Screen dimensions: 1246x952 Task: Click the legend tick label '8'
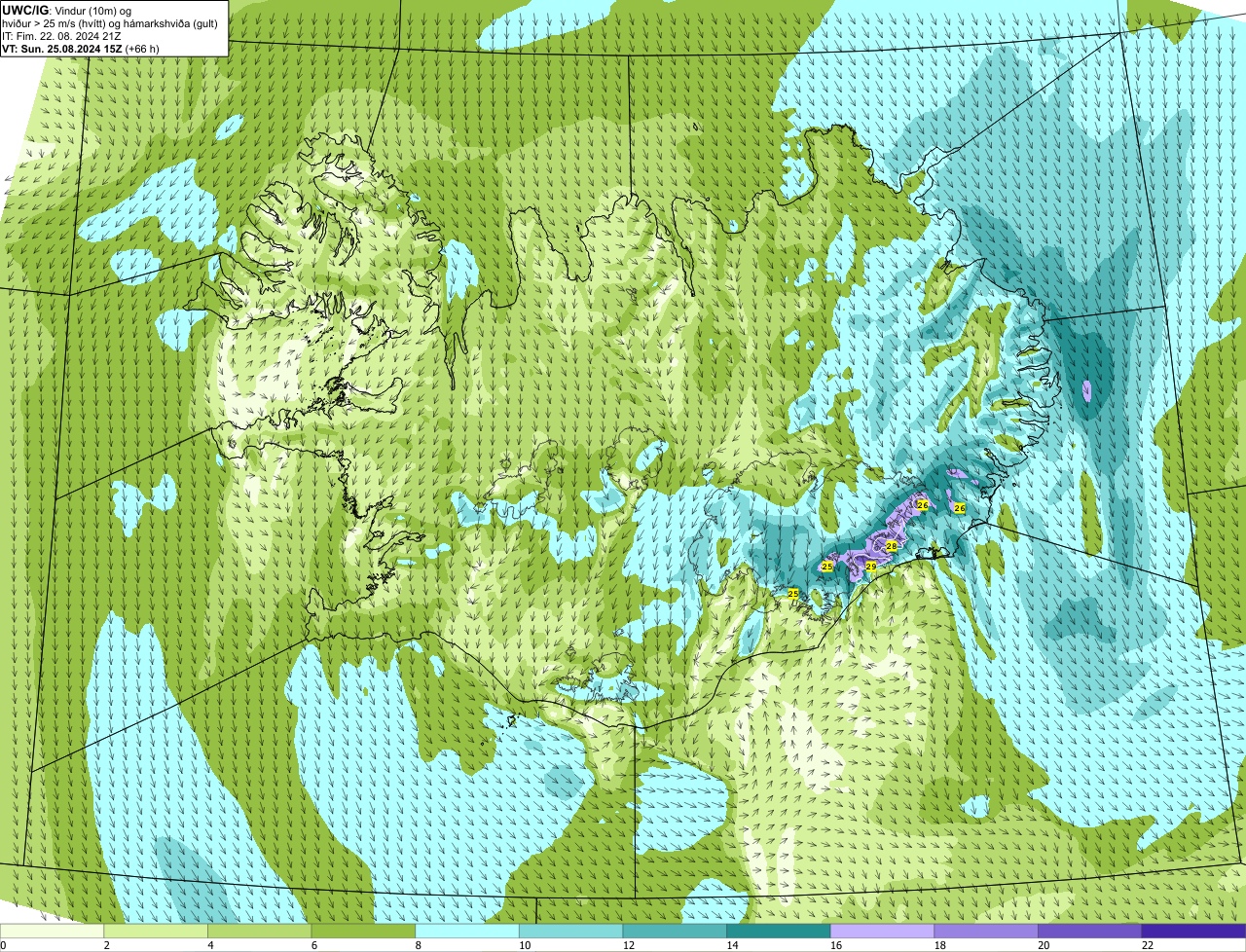(x=418, y=944)
